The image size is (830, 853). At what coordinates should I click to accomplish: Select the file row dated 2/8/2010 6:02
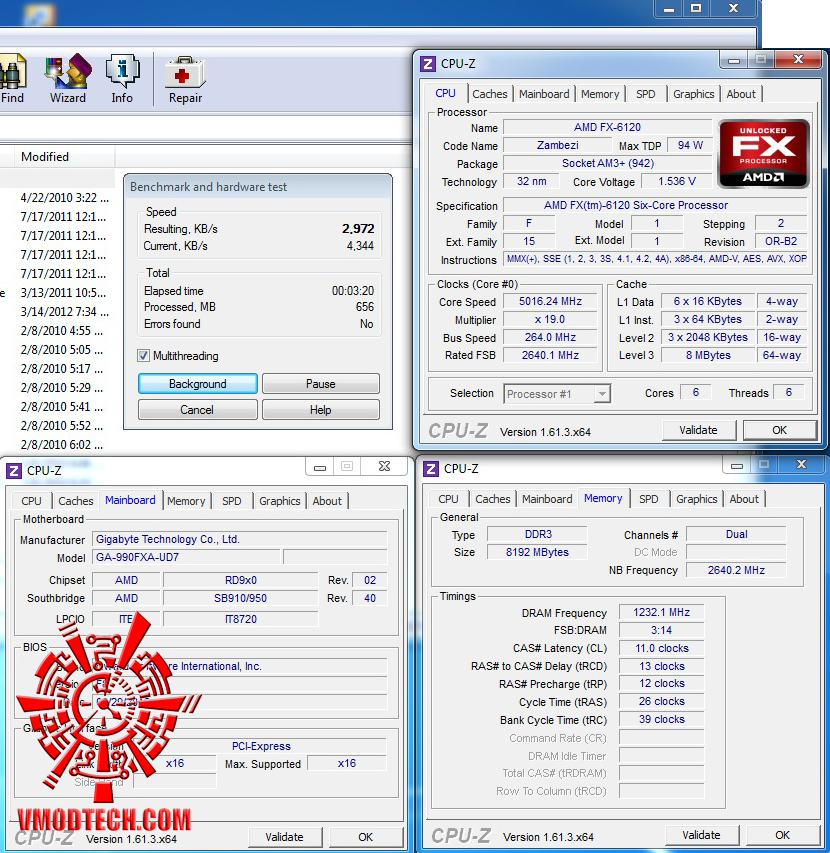(x=61, y=445)
